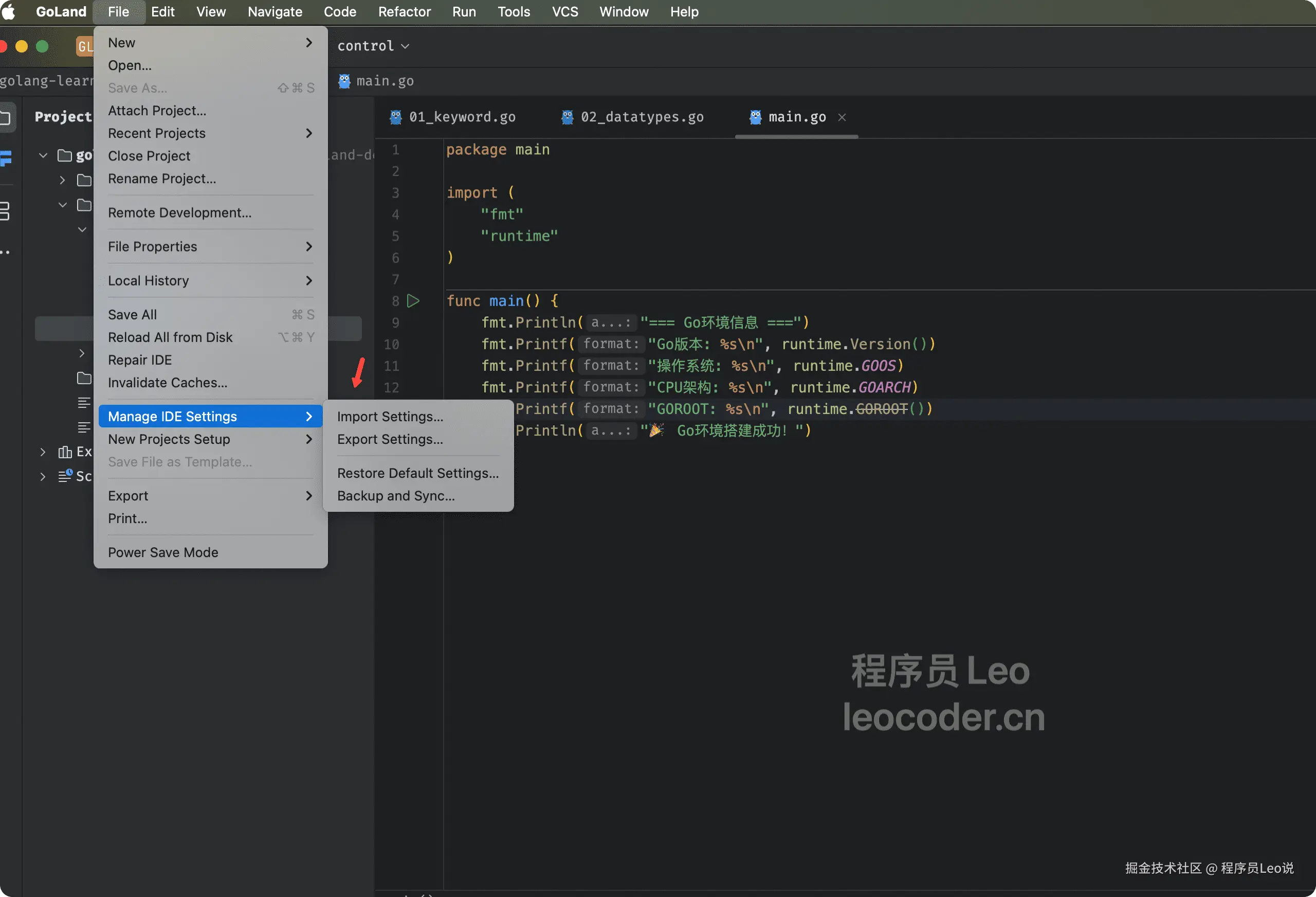Choose Print... from File menu

[210, 518]
